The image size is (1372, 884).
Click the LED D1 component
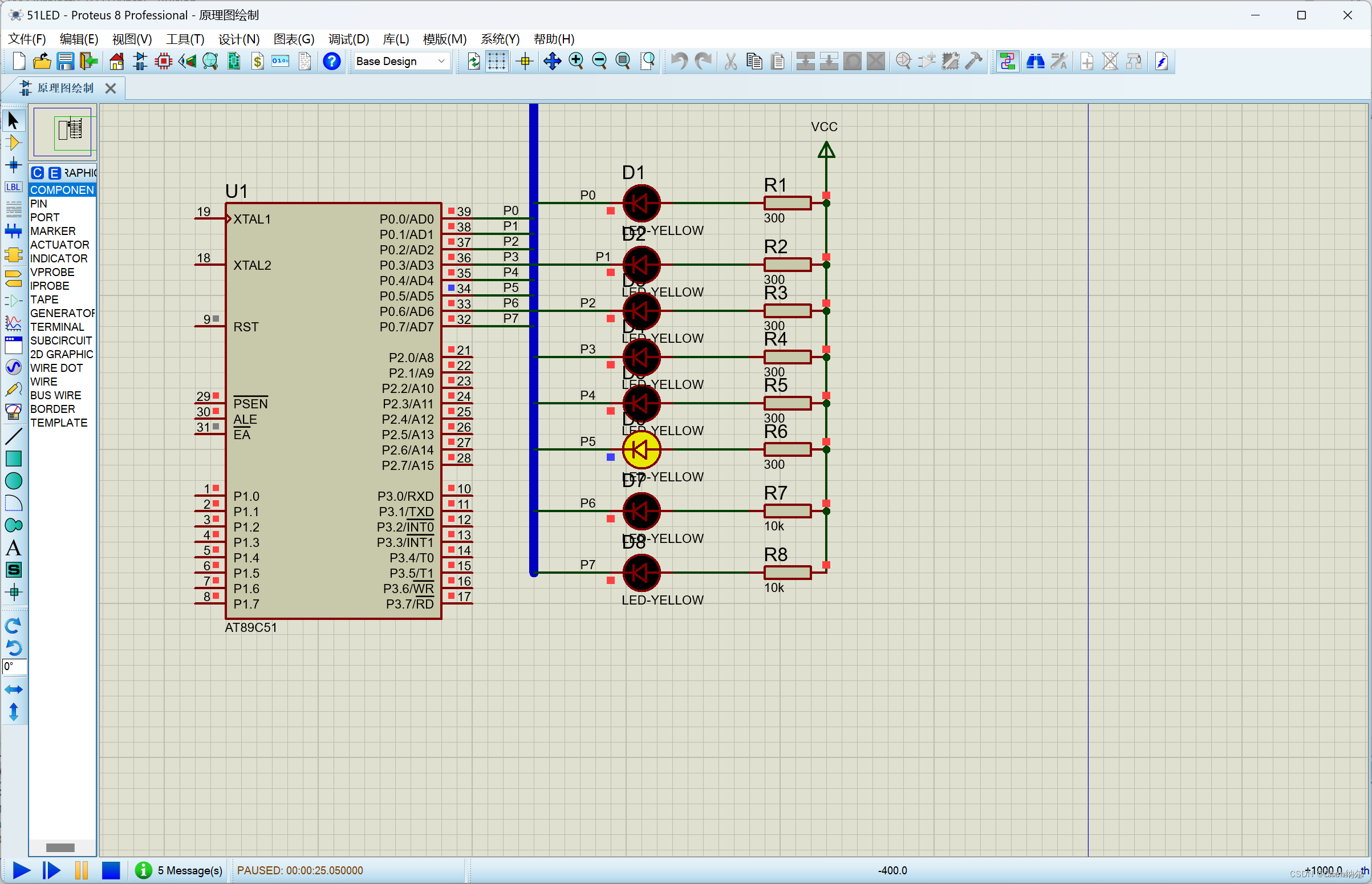point(641,203)
